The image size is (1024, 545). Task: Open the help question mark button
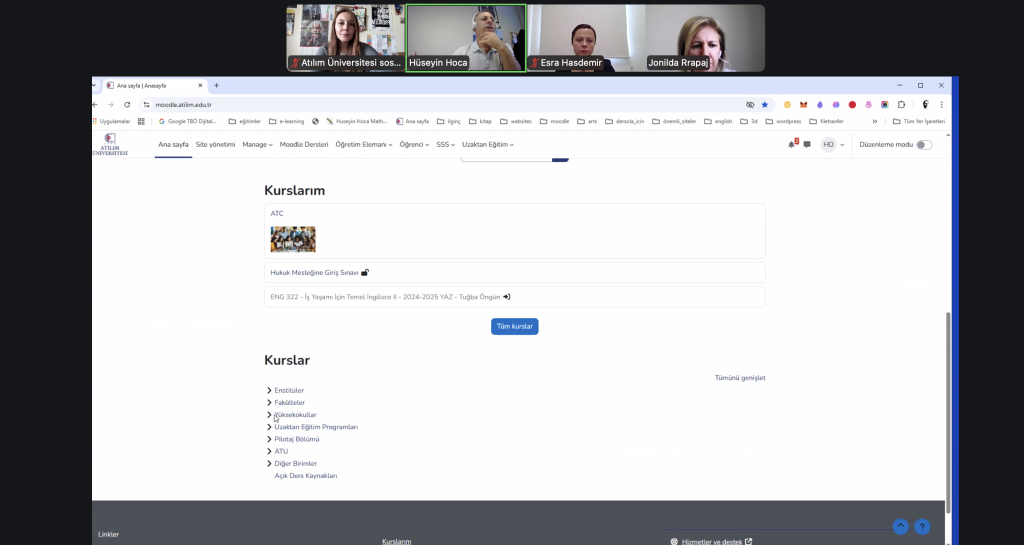922,526
